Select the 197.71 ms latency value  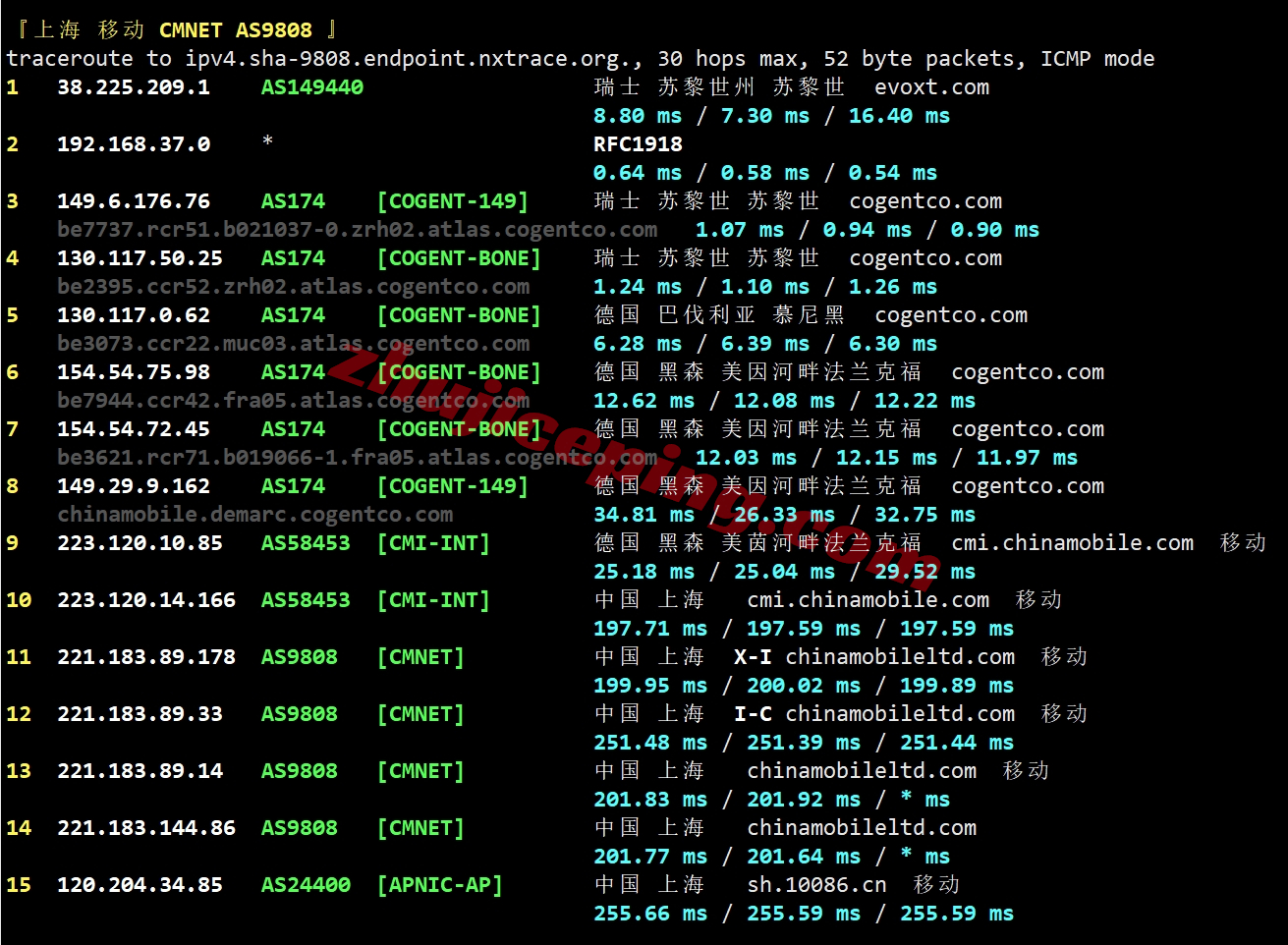click(x=650, y=629)
